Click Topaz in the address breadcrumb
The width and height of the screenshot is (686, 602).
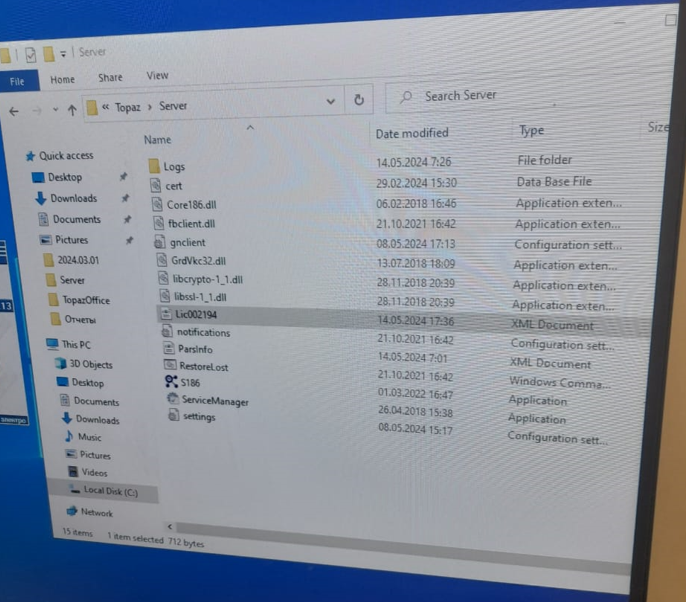point(128,107)
